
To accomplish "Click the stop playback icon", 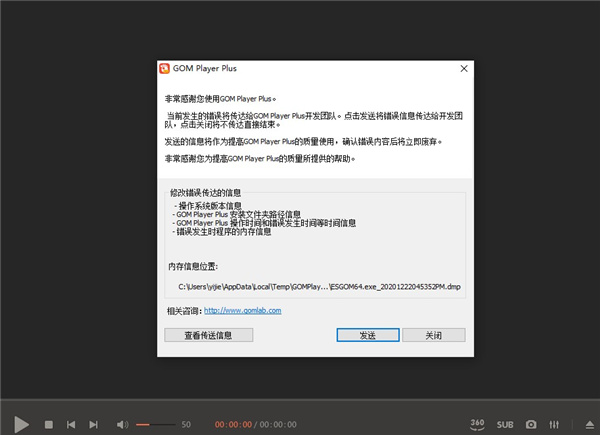I will coord(49,425).
